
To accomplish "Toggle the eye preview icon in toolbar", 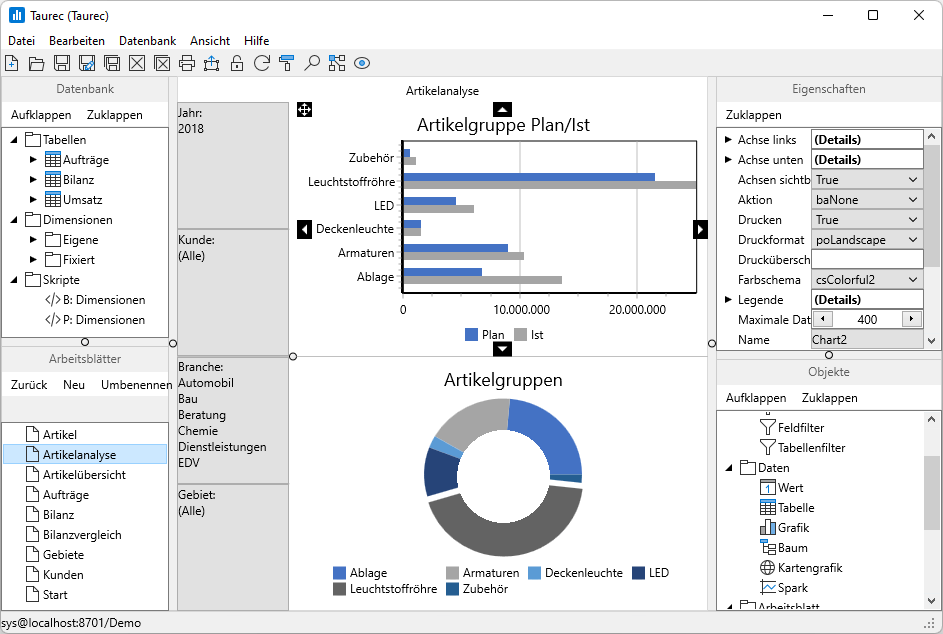I will (362, 64).
